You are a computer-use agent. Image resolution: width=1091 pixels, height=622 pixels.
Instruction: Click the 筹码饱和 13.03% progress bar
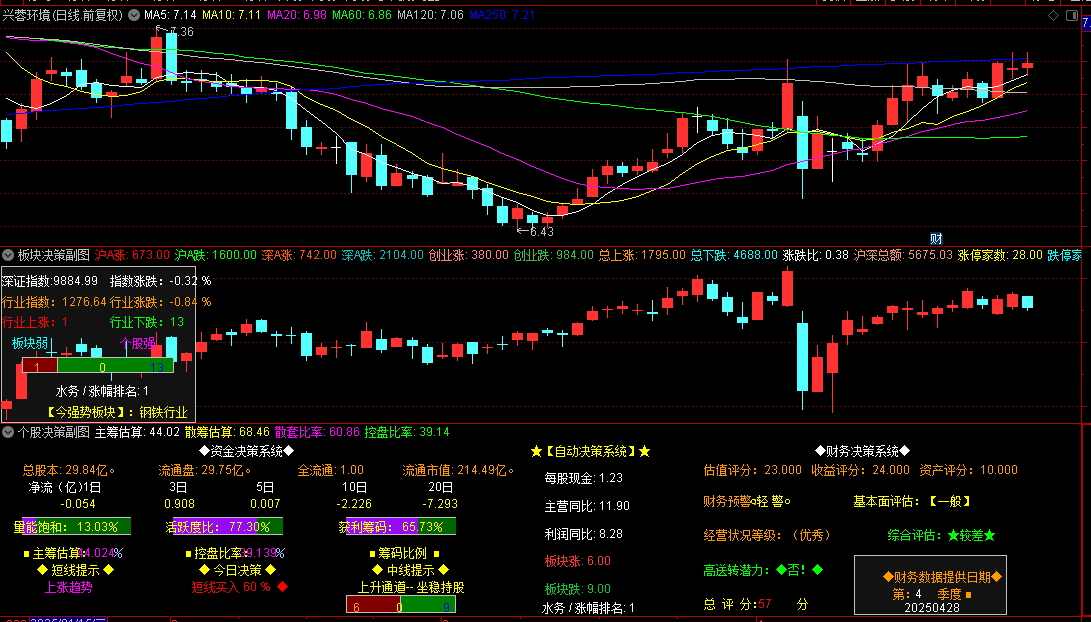click(66, 524)
